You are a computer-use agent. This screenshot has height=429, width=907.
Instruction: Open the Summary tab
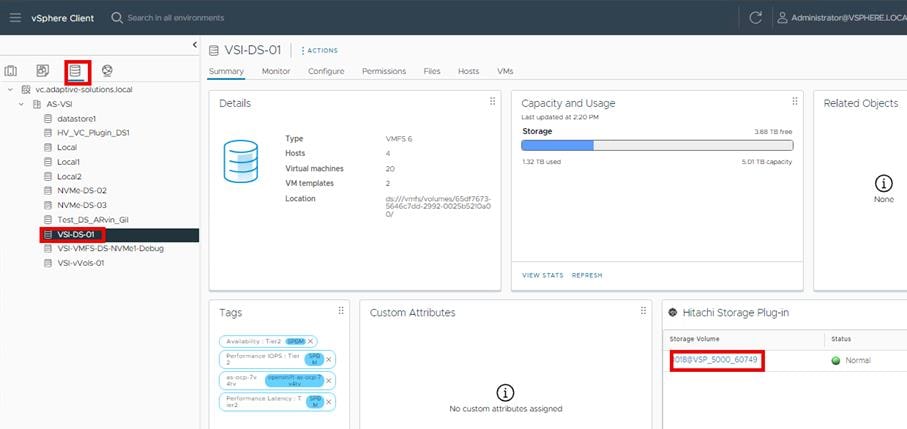[226, 71]
